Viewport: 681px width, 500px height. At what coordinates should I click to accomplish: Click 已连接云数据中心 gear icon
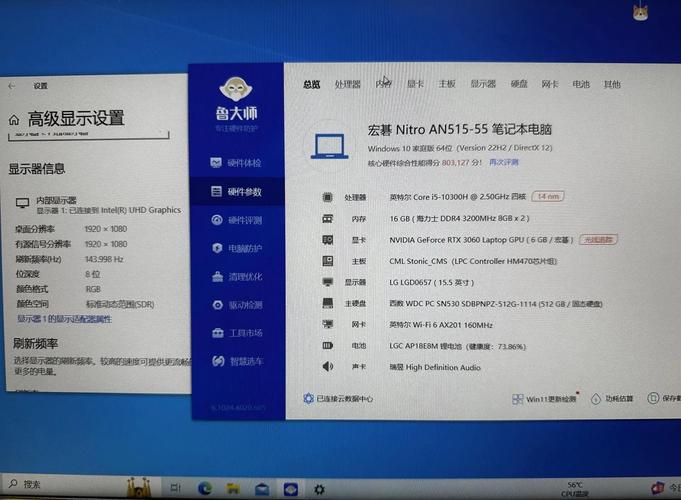[x=308, y=398]
